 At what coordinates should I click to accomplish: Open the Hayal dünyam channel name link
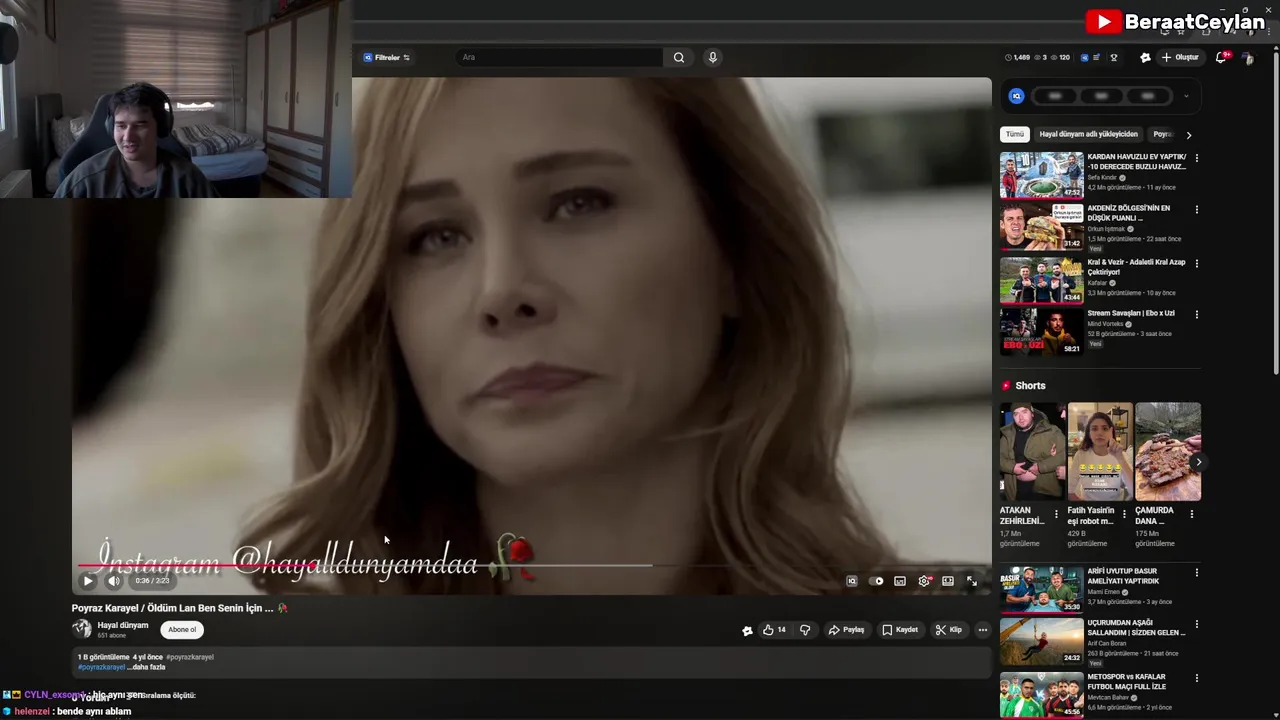[123, 625]
